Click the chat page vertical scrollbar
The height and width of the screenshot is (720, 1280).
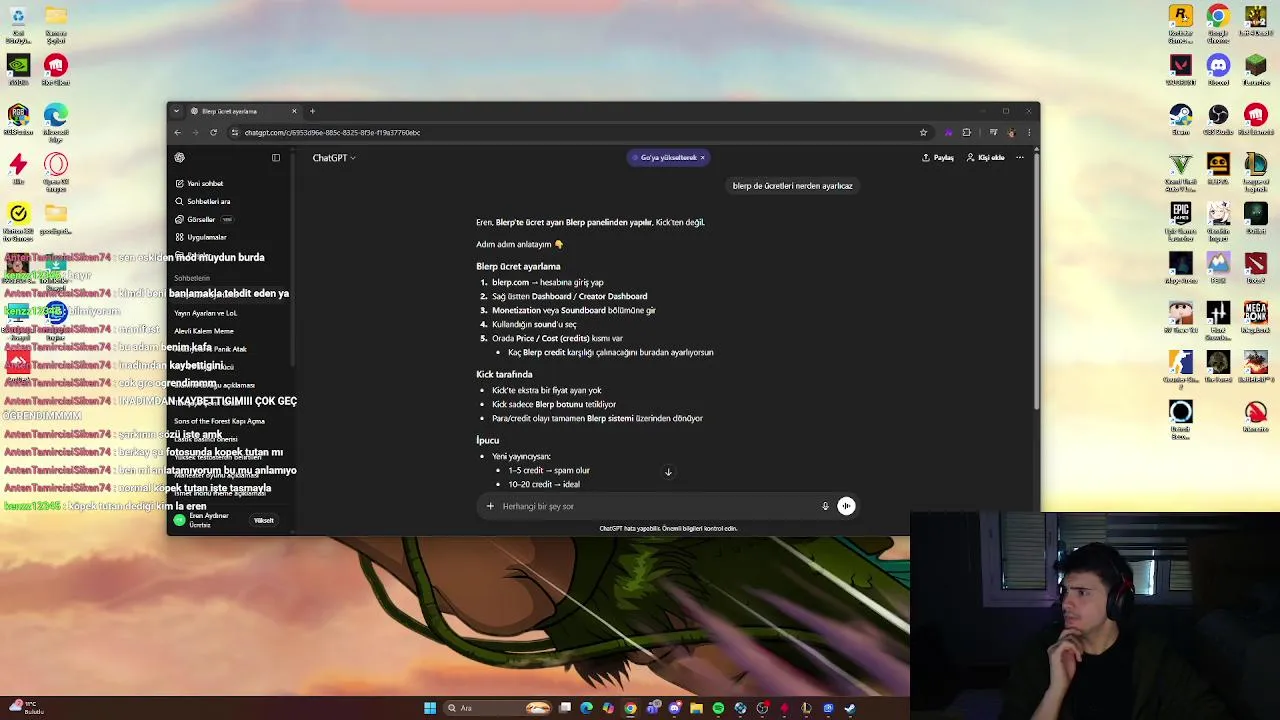pos(1036,280)
